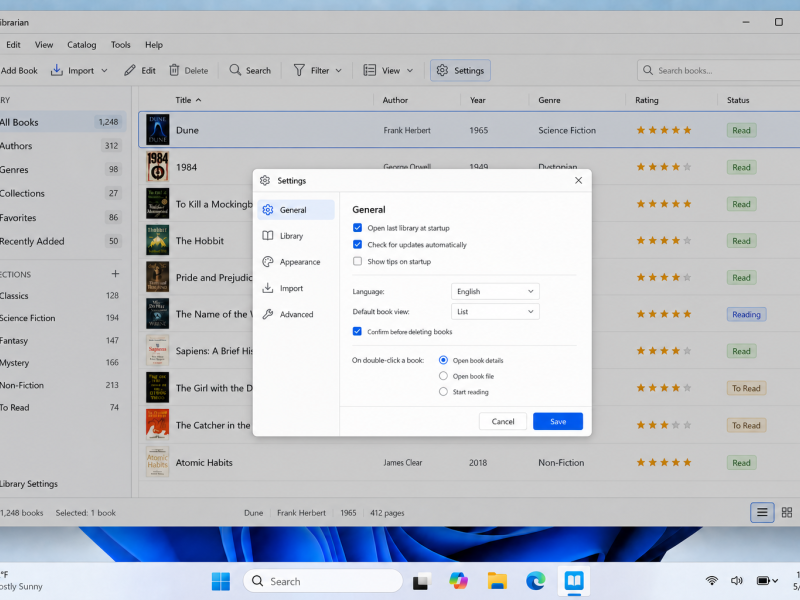Switch to list view icon in status bar

[x=762, y=512]
